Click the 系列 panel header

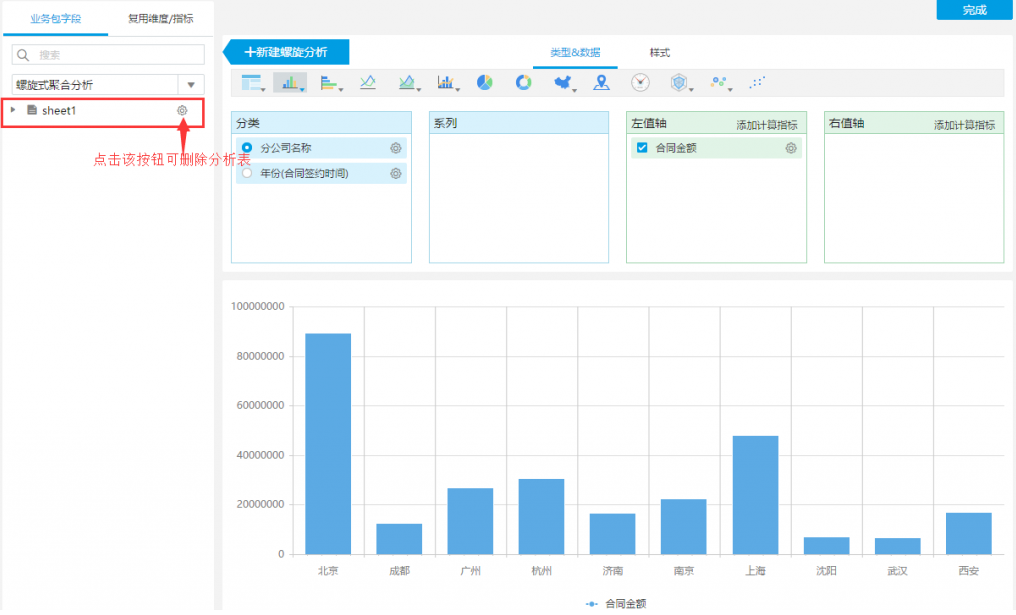[x=519, y=123]
